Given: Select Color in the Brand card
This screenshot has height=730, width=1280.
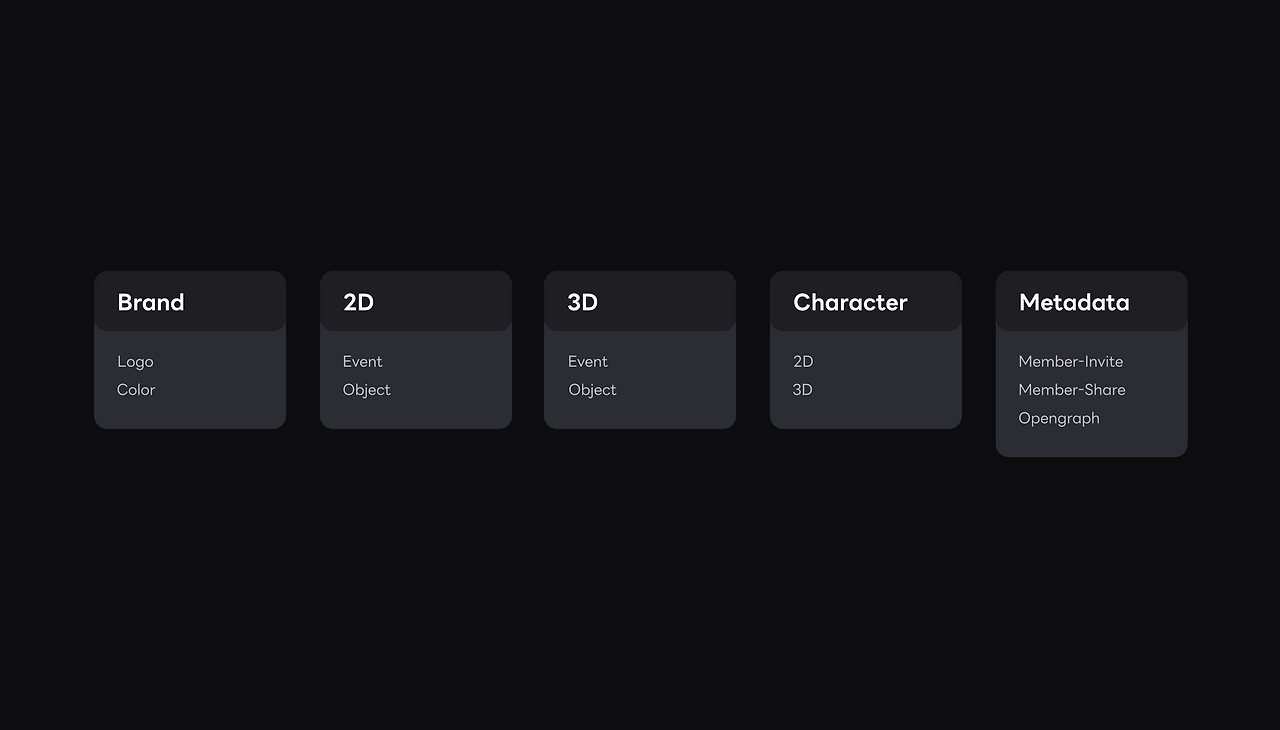Looking at the screenshot, I should tap(136, 389).
